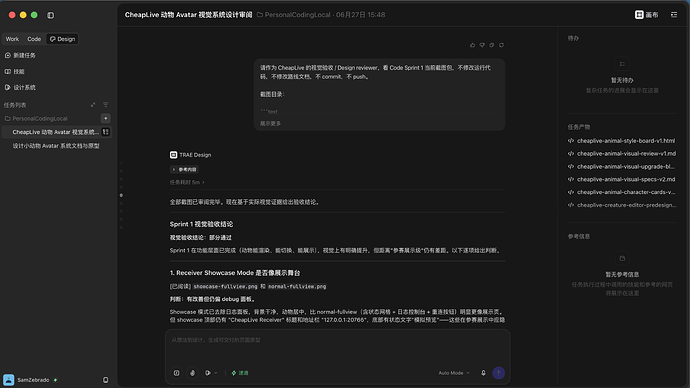Viewport: 690px width, 388px height.
Task: Click the Sprint 1 视觉验收结论 heading
Action: 202,224
